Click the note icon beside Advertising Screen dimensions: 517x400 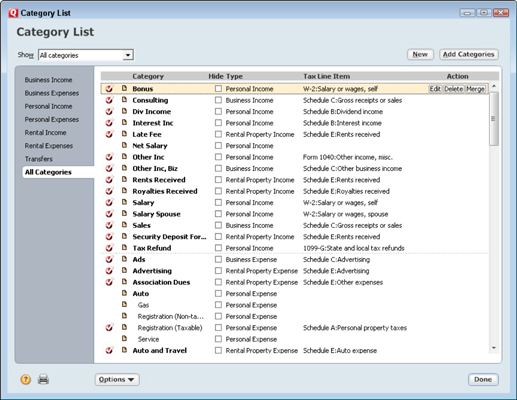pyautogui.click(x=124, y=270)
